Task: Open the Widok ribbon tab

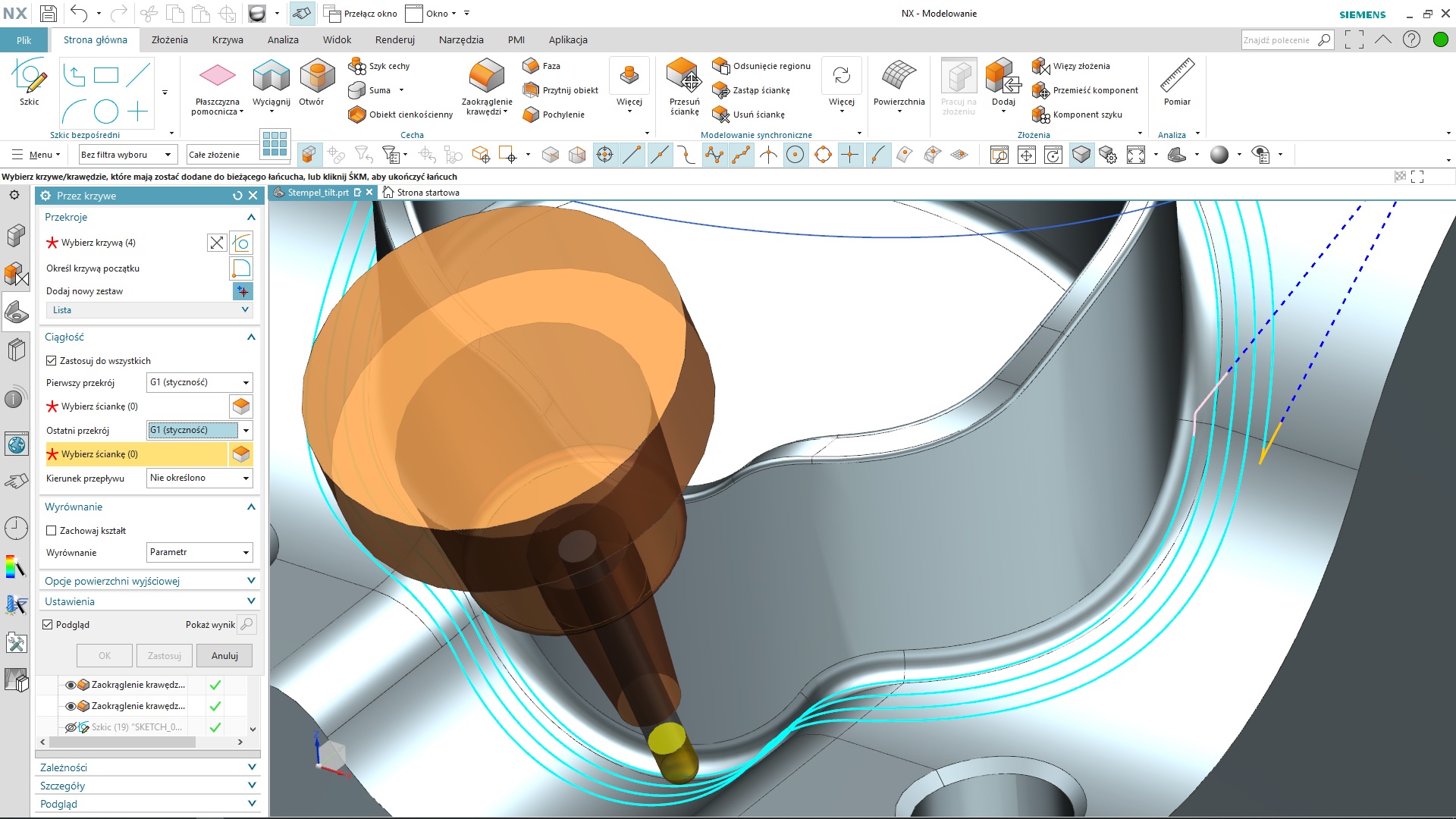Action: [337, 40]
